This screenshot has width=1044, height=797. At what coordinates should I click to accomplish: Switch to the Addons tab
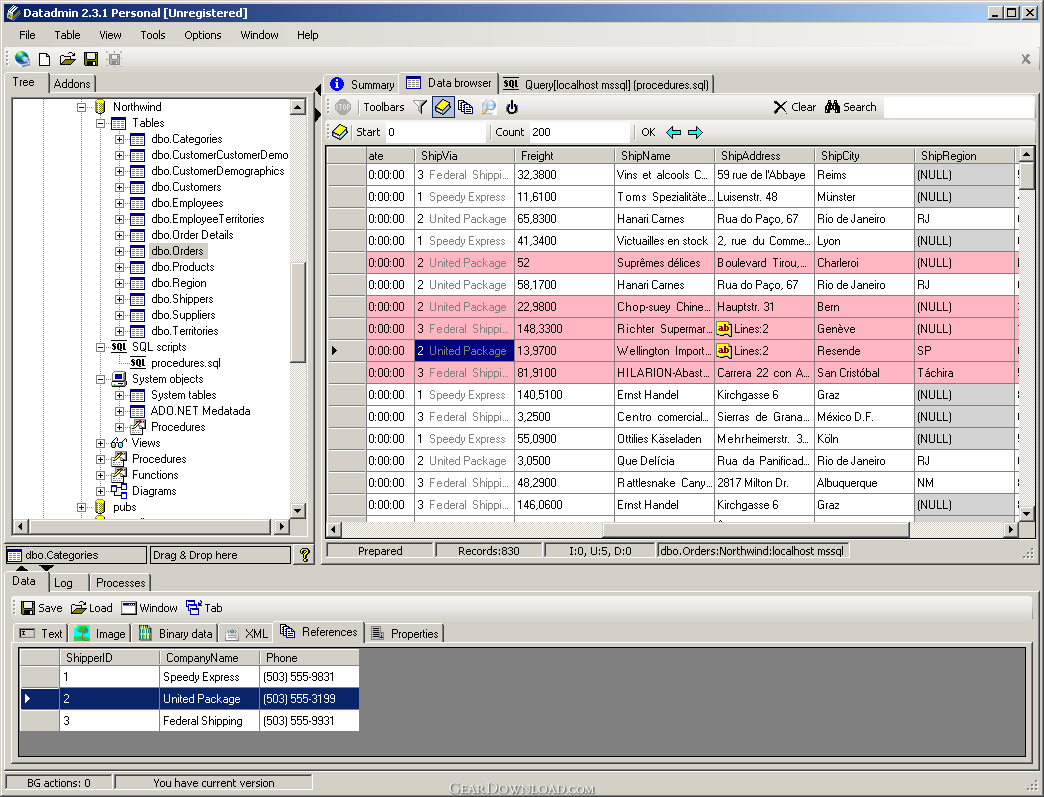pyautogui.click(x=72, y=84)
